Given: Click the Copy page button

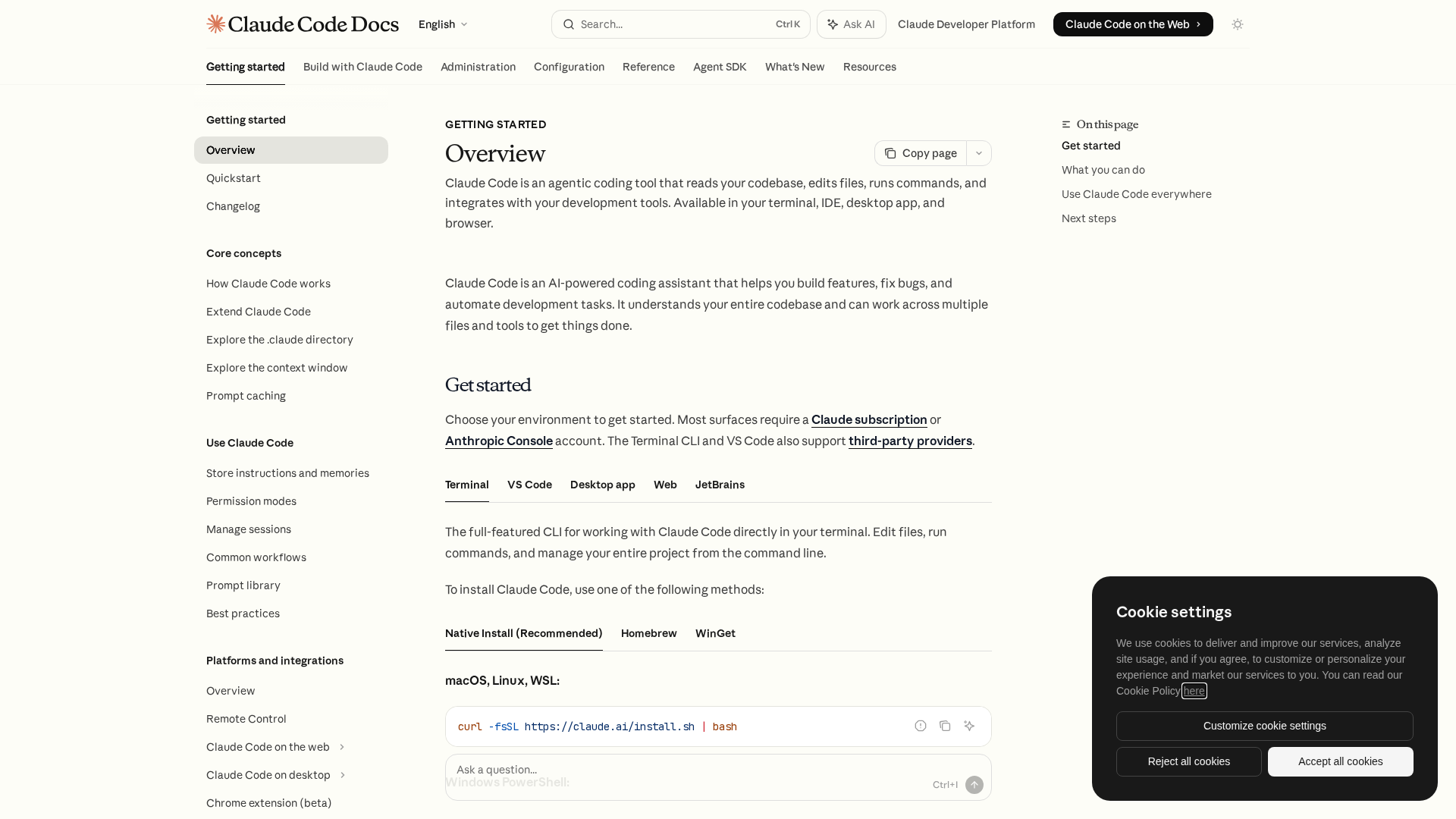Looking at the screenshot, I should [x=921, y=153].
